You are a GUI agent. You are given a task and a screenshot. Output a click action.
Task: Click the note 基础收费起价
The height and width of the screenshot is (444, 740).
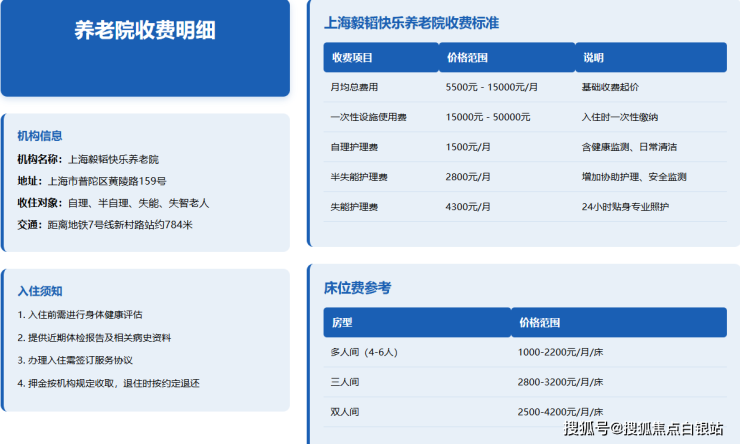610,87
